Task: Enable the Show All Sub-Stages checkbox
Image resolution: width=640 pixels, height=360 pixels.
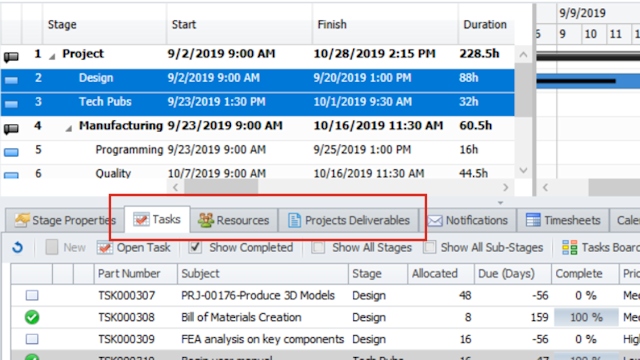Action: click(429, 247)
